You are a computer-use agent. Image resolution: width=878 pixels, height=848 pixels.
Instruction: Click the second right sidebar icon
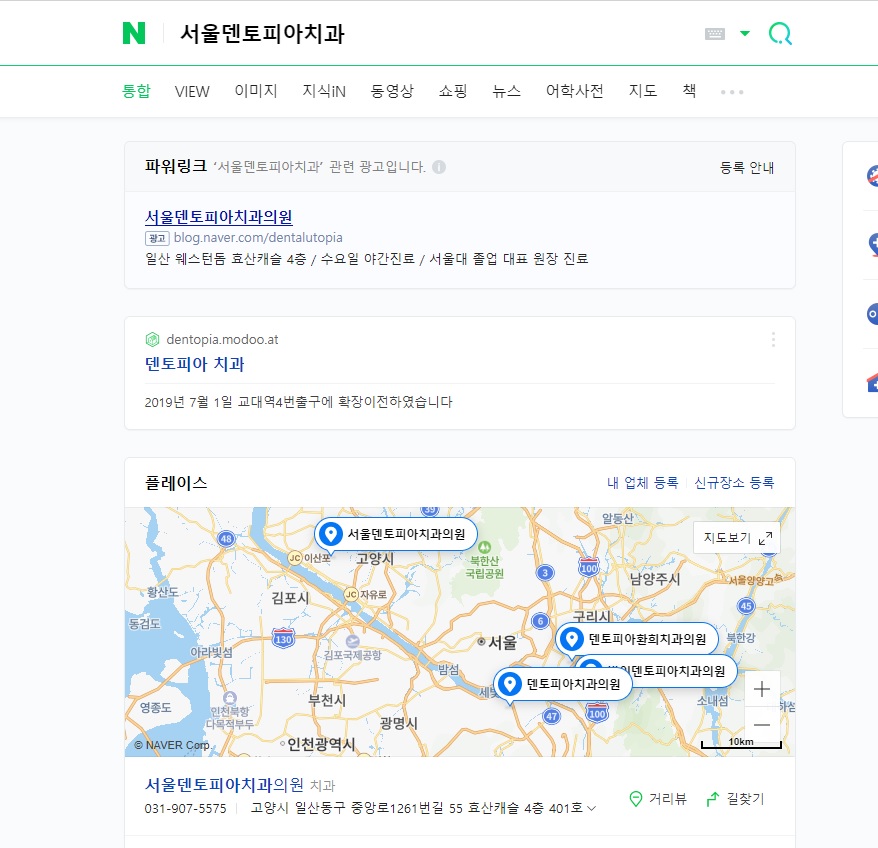872,245
